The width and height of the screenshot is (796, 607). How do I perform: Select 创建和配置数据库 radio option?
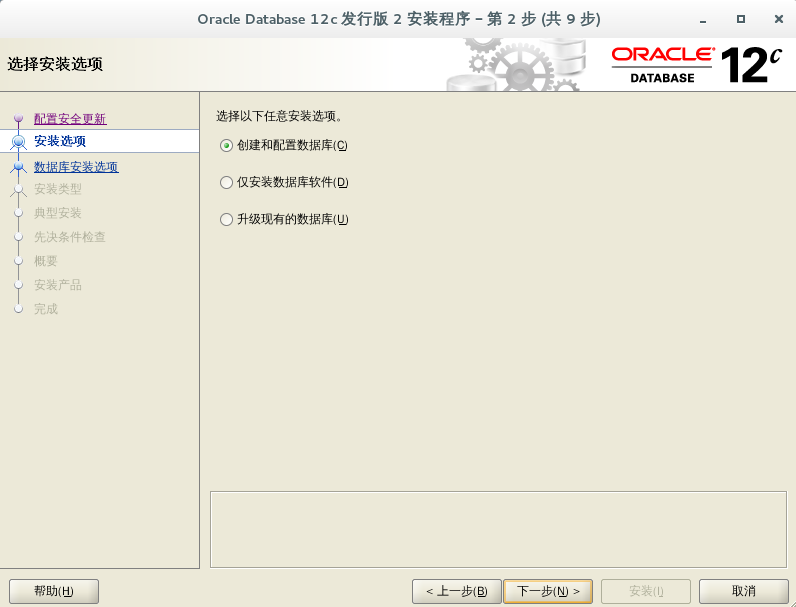click(x=226, y=146)
